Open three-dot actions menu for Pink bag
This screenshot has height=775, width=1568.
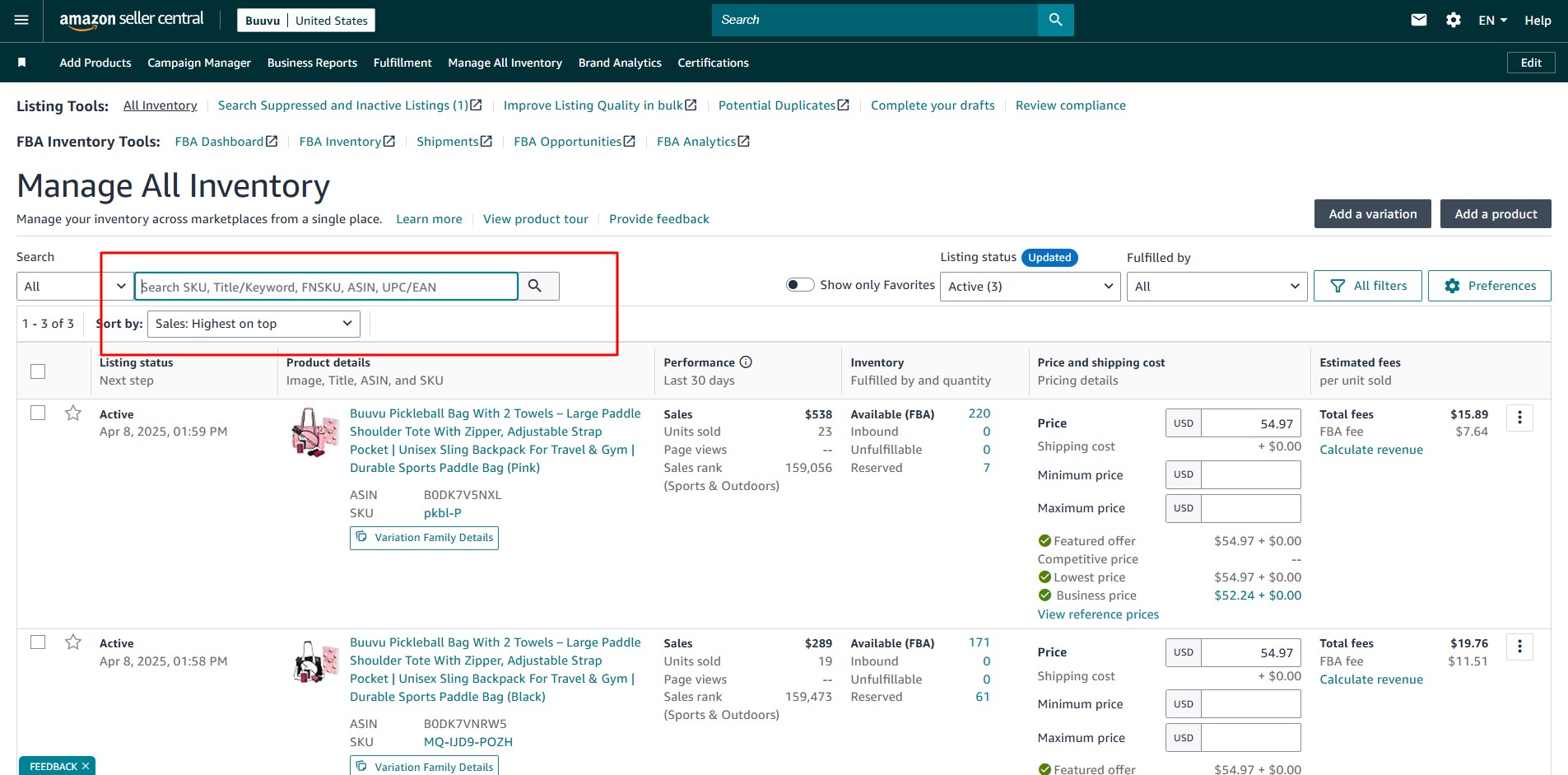pos(1519,418)
